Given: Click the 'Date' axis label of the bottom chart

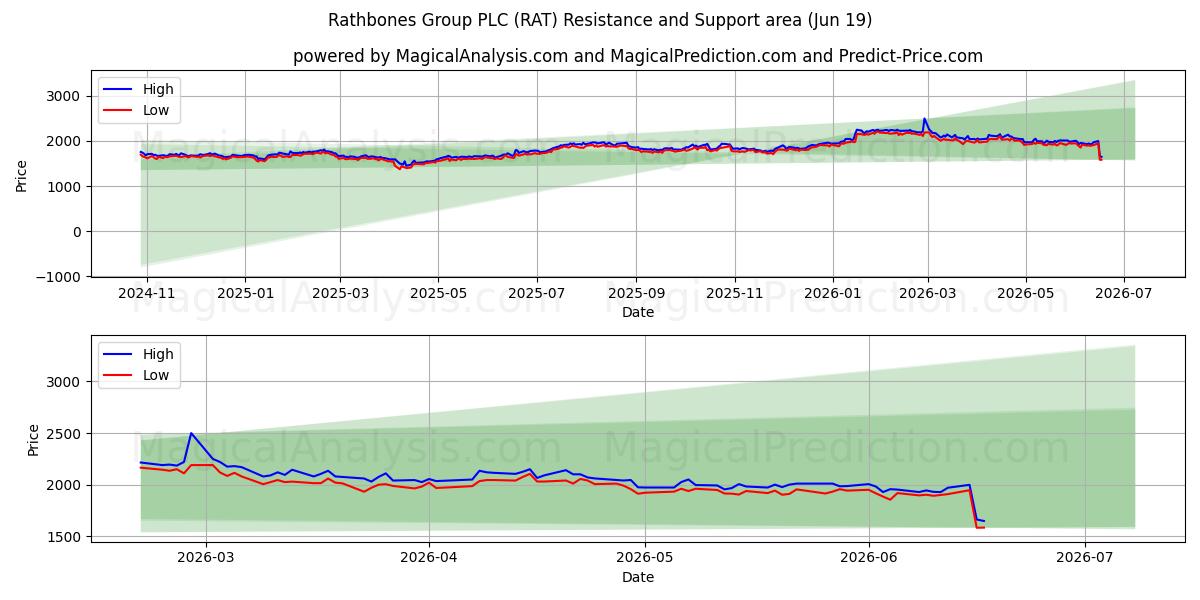Looking at the screenshot, I should [x=638, y=577].
